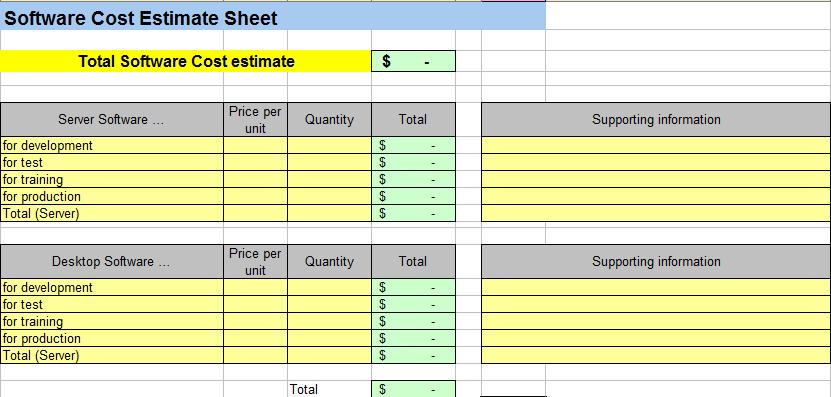
Task: Click Quantity cell for Desktop test
Action: pos(329,304)
